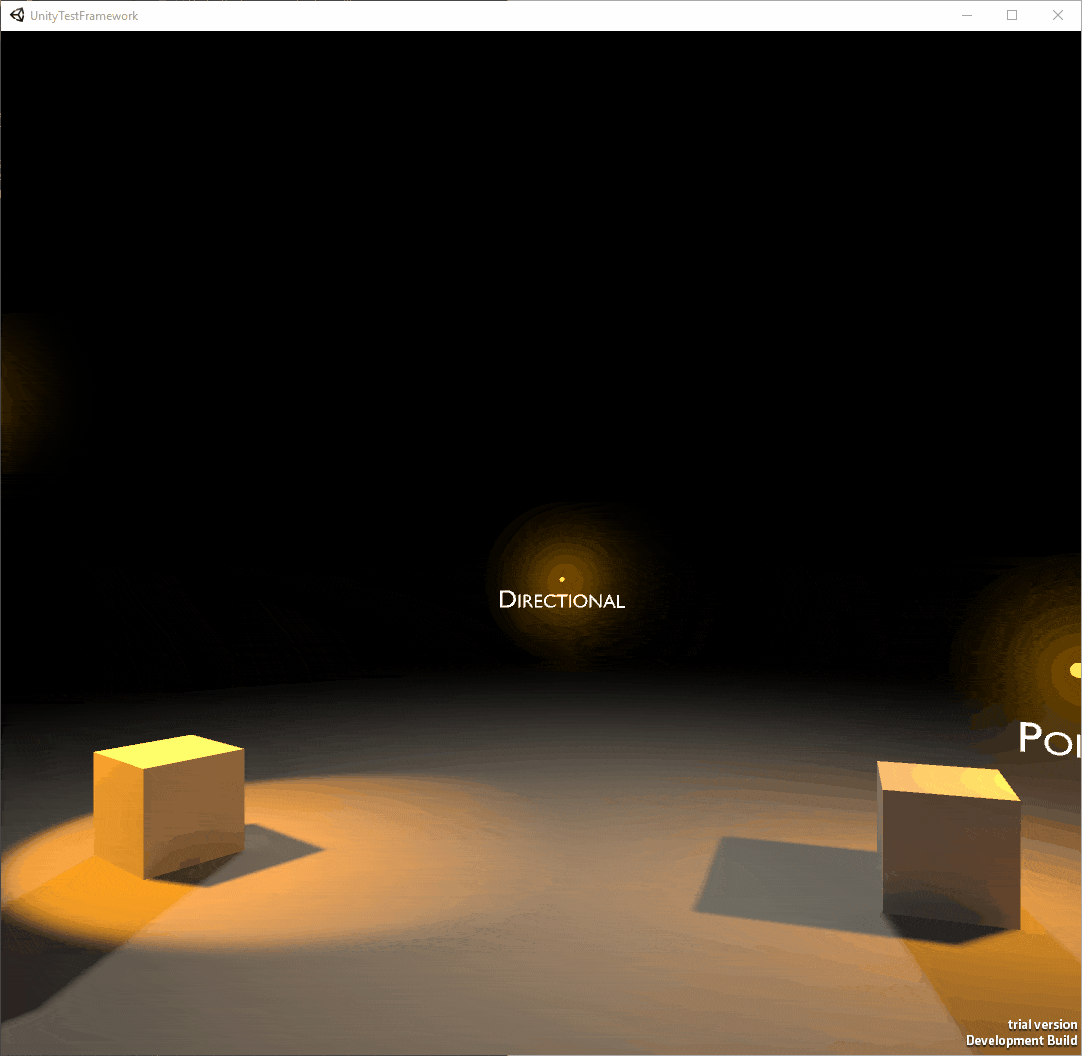Minimize the UnityTestFramework window
This screenshot has width=1082, height=1056.
coord(967,15)
